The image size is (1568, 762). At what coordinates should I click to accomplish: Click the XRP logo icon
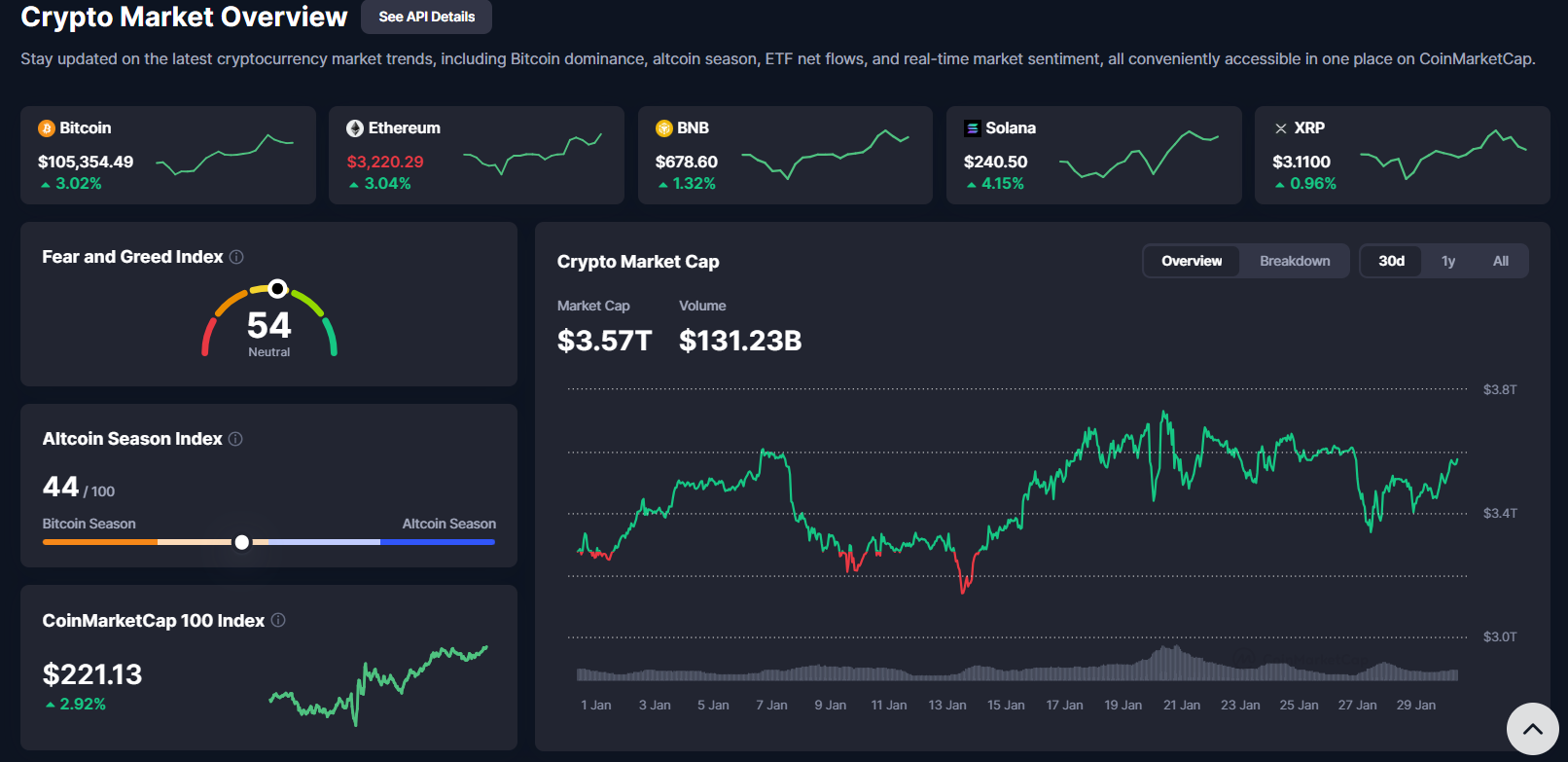point(1281,128)
